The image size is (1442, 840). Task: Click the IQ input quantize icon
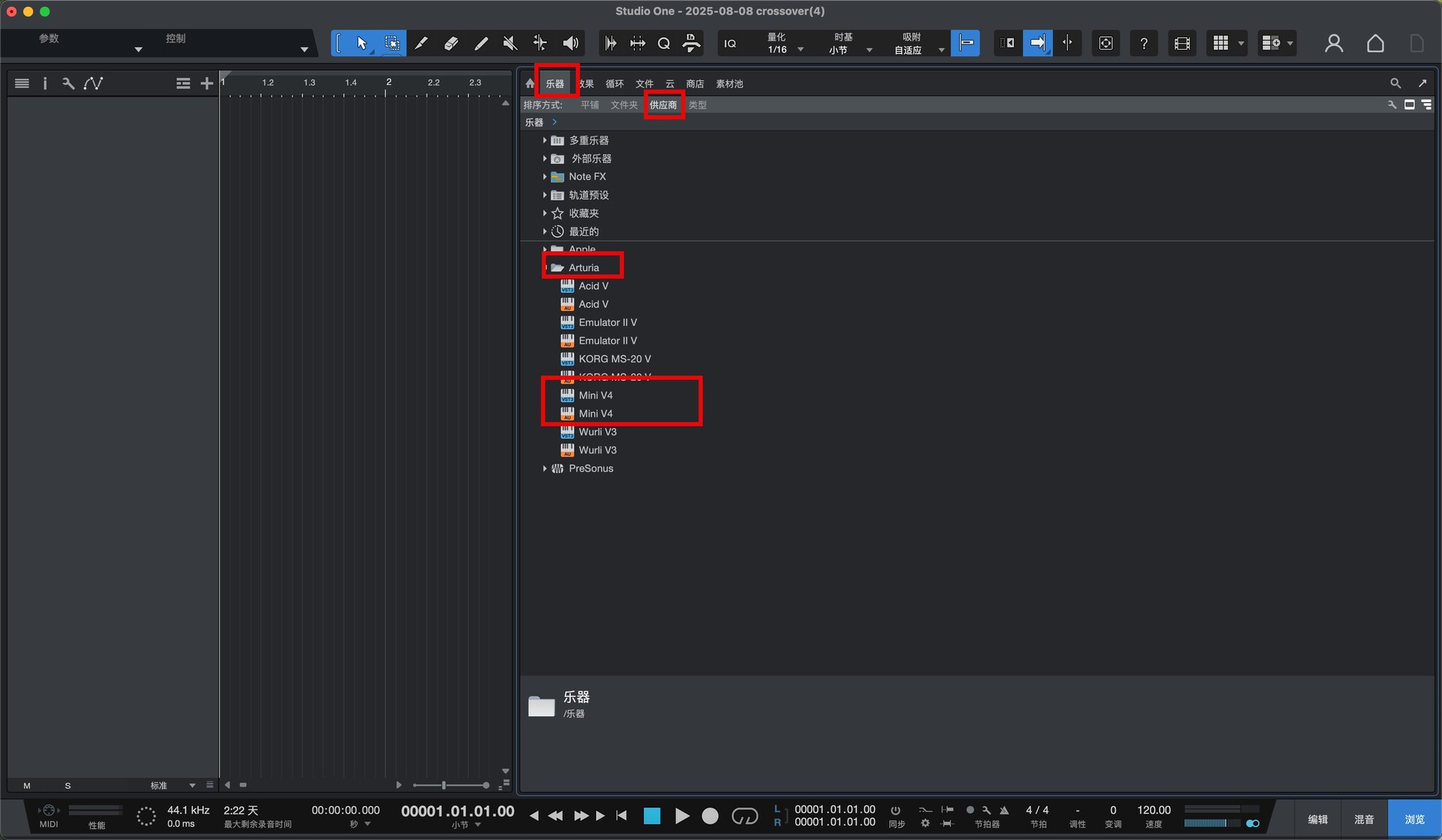pyautogui.click(x=730, y=44)
